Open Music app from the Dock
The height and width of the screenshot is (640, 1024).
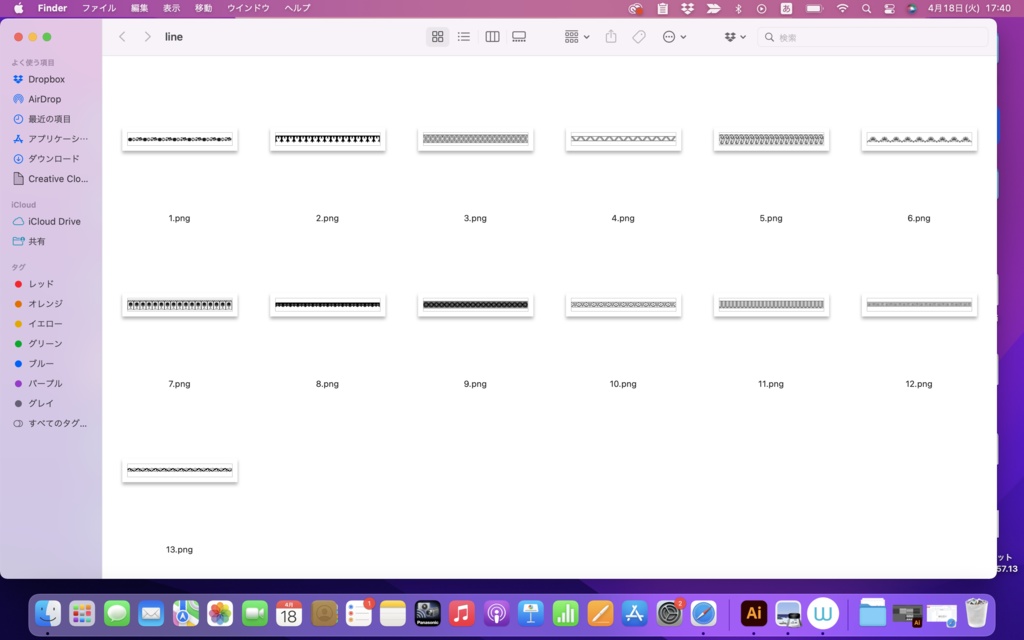click(x=462, y=613)
